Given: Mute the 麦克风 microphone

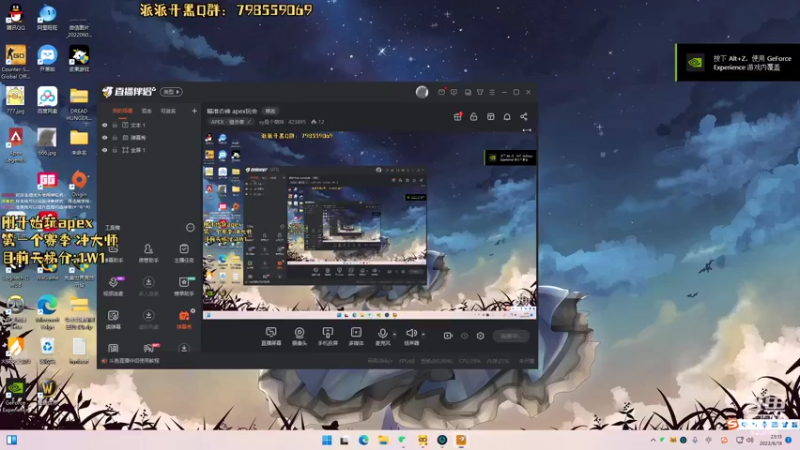Looking at the screenshot, I should click(x=382, y=336).
